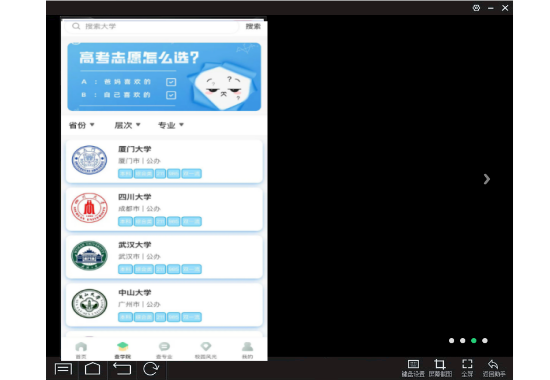This screenshot has width=550, height=380.
Task: Click the 双一流 tag on 武汉大学
Action: tap(192, 269)
